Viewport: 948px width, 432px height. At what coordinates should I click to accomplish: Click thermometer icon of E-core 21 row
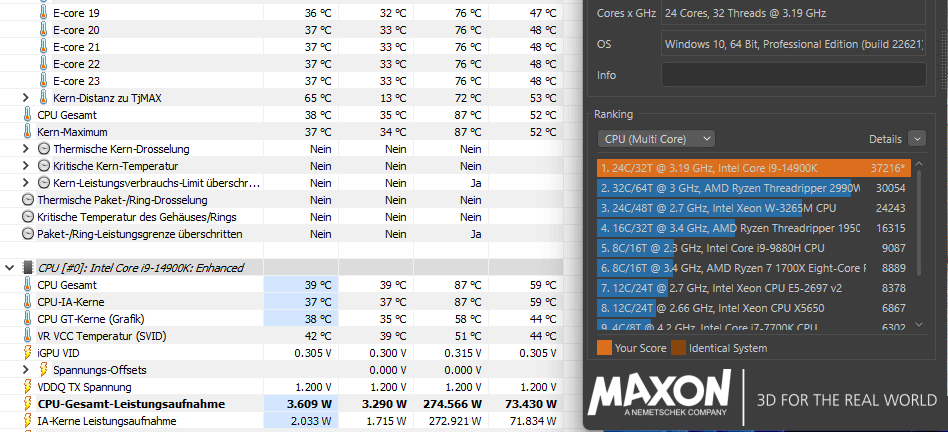[43, 47]
